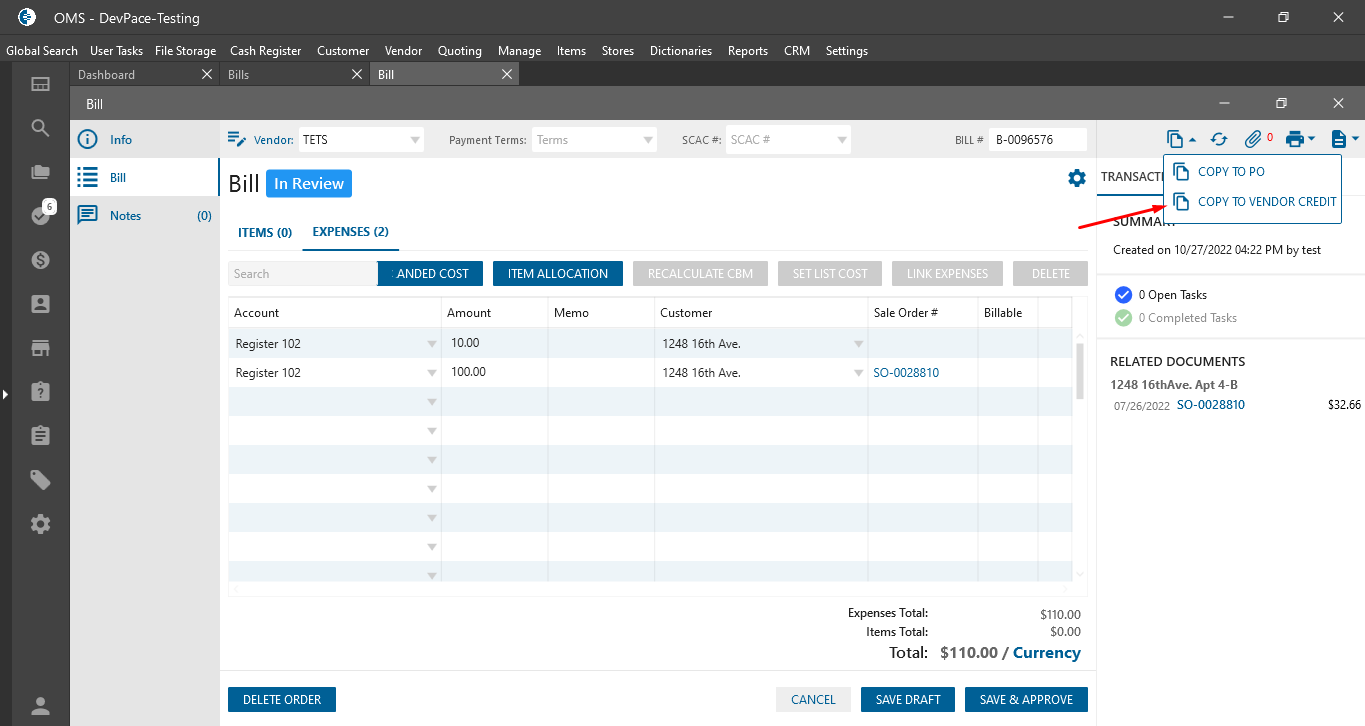This screenshot has height=726, width=1365.
Task: Toggle Billable cell for first expense row
Action: click(x=1007, y=343)
